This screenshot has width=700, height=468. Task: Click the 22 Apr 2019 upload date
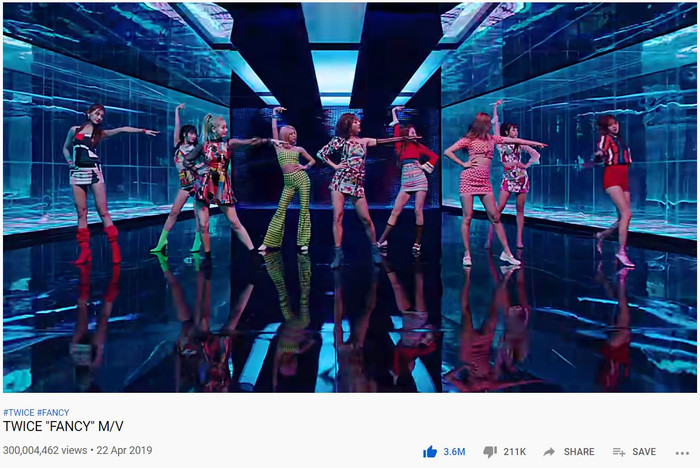tap(124, 450)
